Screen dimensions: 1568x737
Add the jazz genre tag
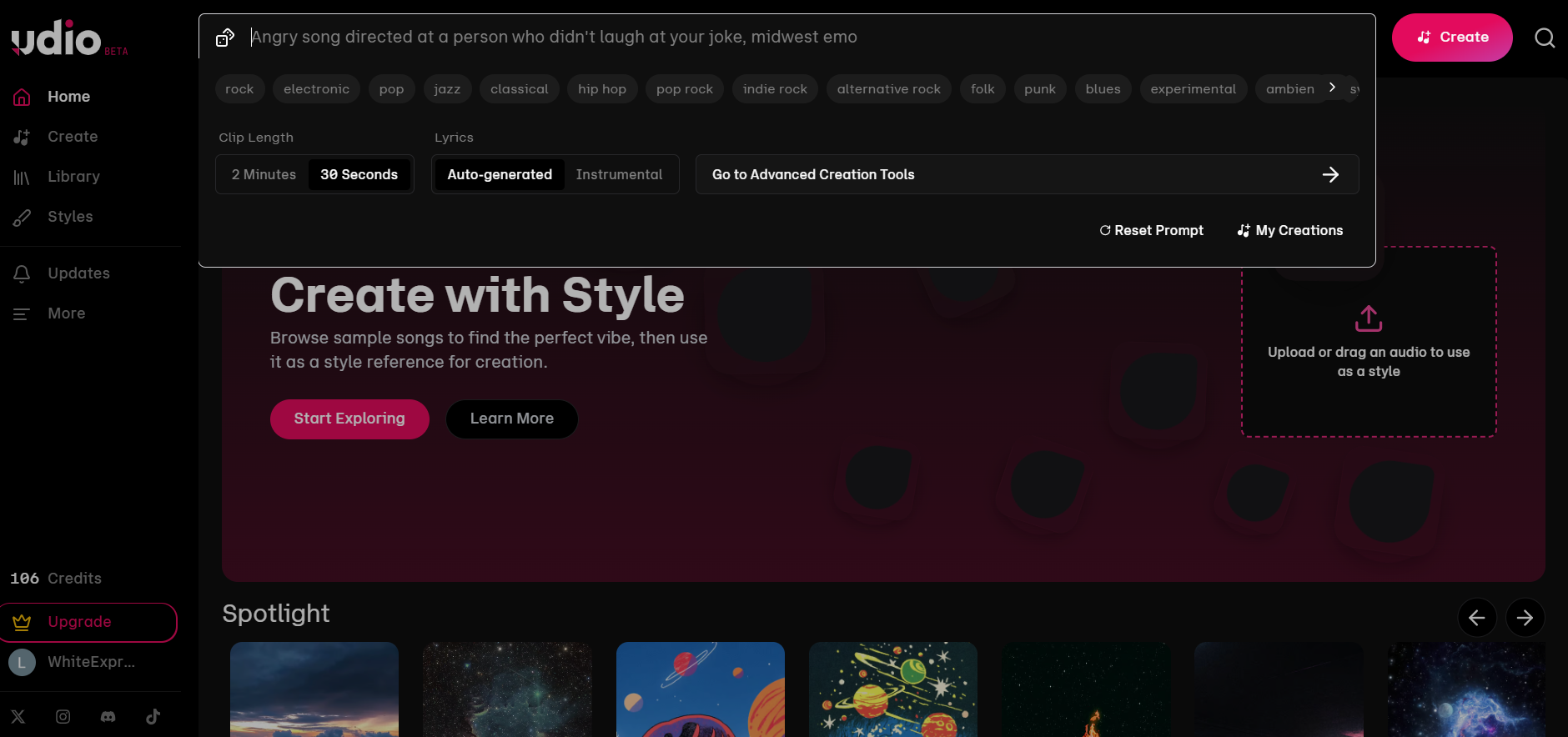pos(447,89)
